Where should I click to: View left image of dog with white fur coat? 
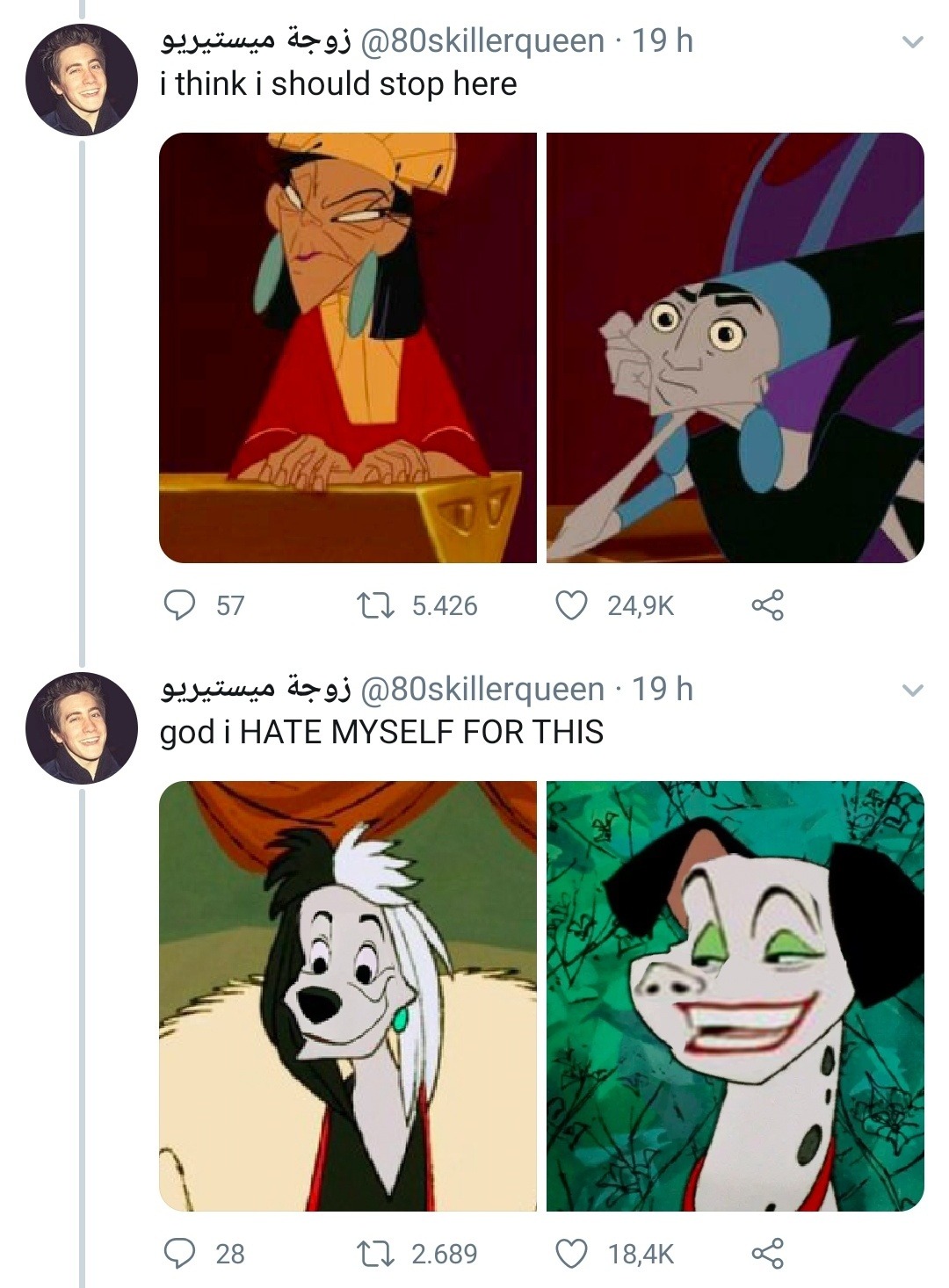[x=348, y=995]
